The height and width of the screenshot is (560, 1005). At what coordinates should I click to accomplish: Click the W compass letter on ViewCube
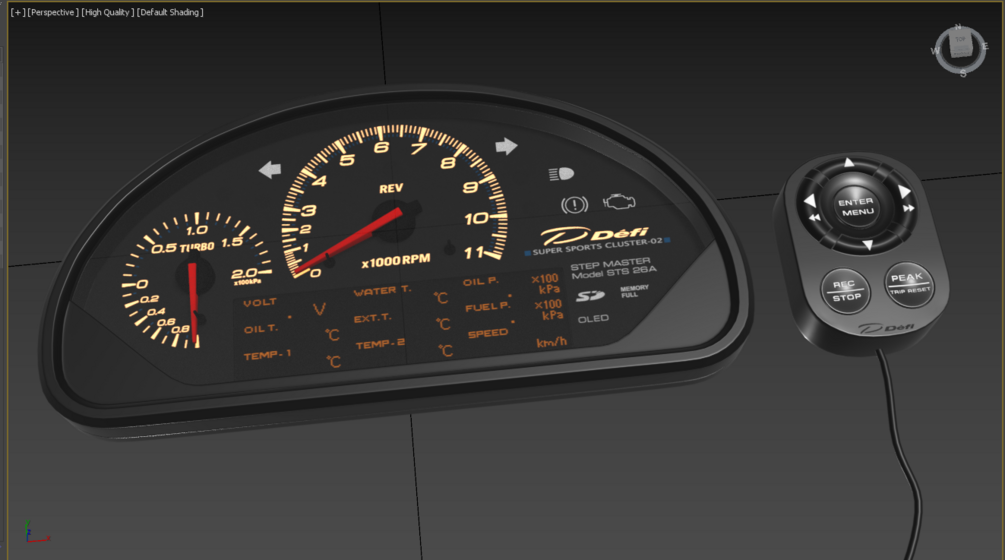(934, 51)
